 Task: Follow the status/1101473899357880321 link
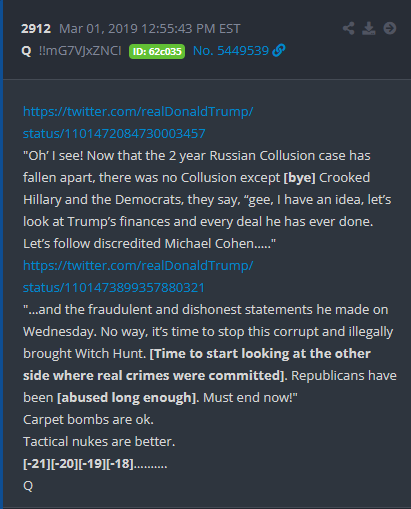(114, 288)
